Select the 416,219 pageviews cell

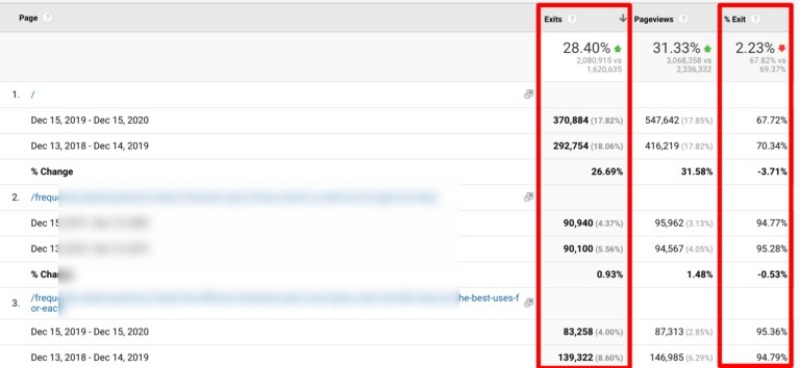662,146
